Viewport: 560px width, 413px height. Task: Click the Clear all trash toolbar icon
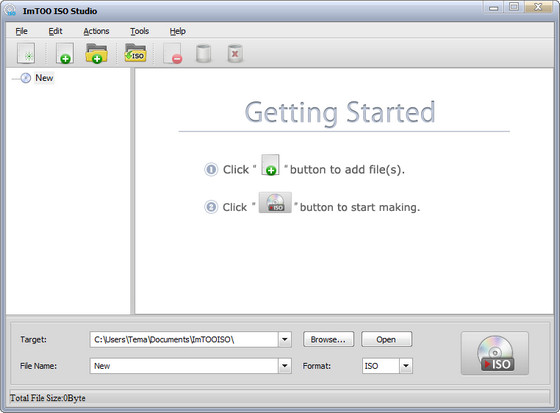pos(235,54)
